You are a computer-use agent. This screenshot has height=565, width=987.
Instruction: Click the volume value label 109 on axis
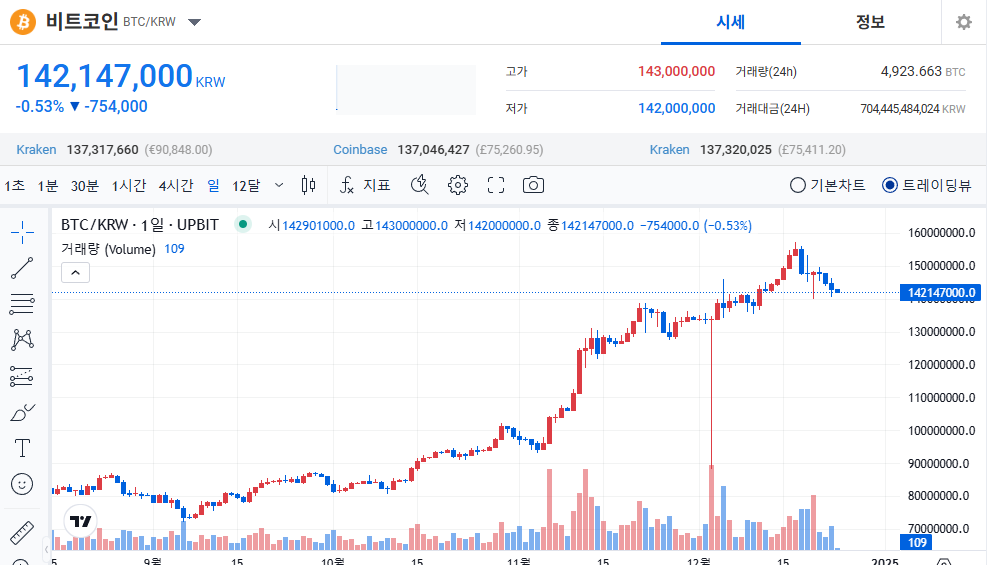(x=916, y=542)
